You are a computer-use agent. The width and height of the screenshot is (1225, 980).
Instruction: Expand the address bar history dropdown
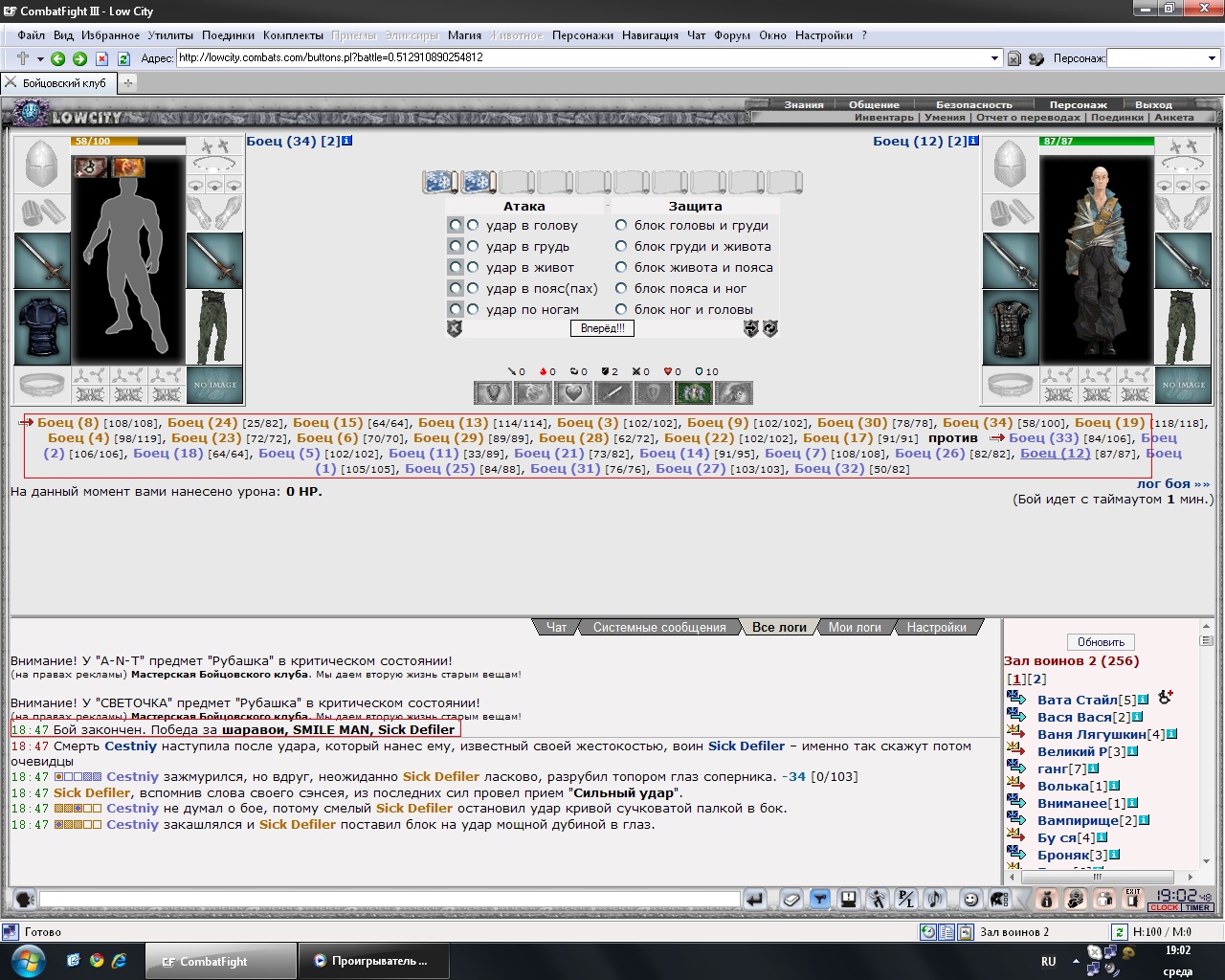[994, 58]
